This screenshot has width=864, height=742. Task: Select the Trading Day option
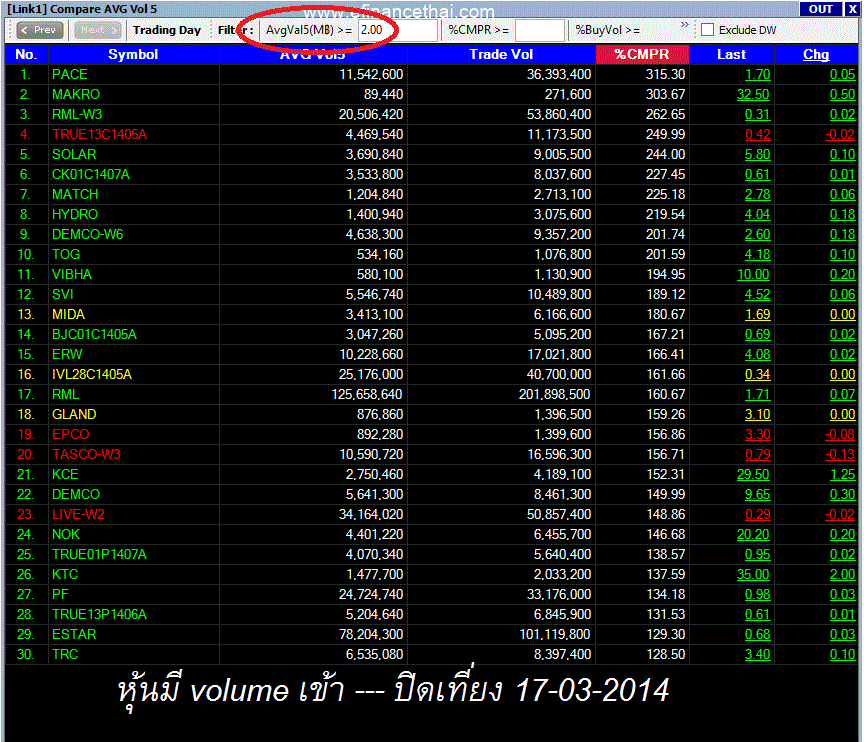pos(166,30)
